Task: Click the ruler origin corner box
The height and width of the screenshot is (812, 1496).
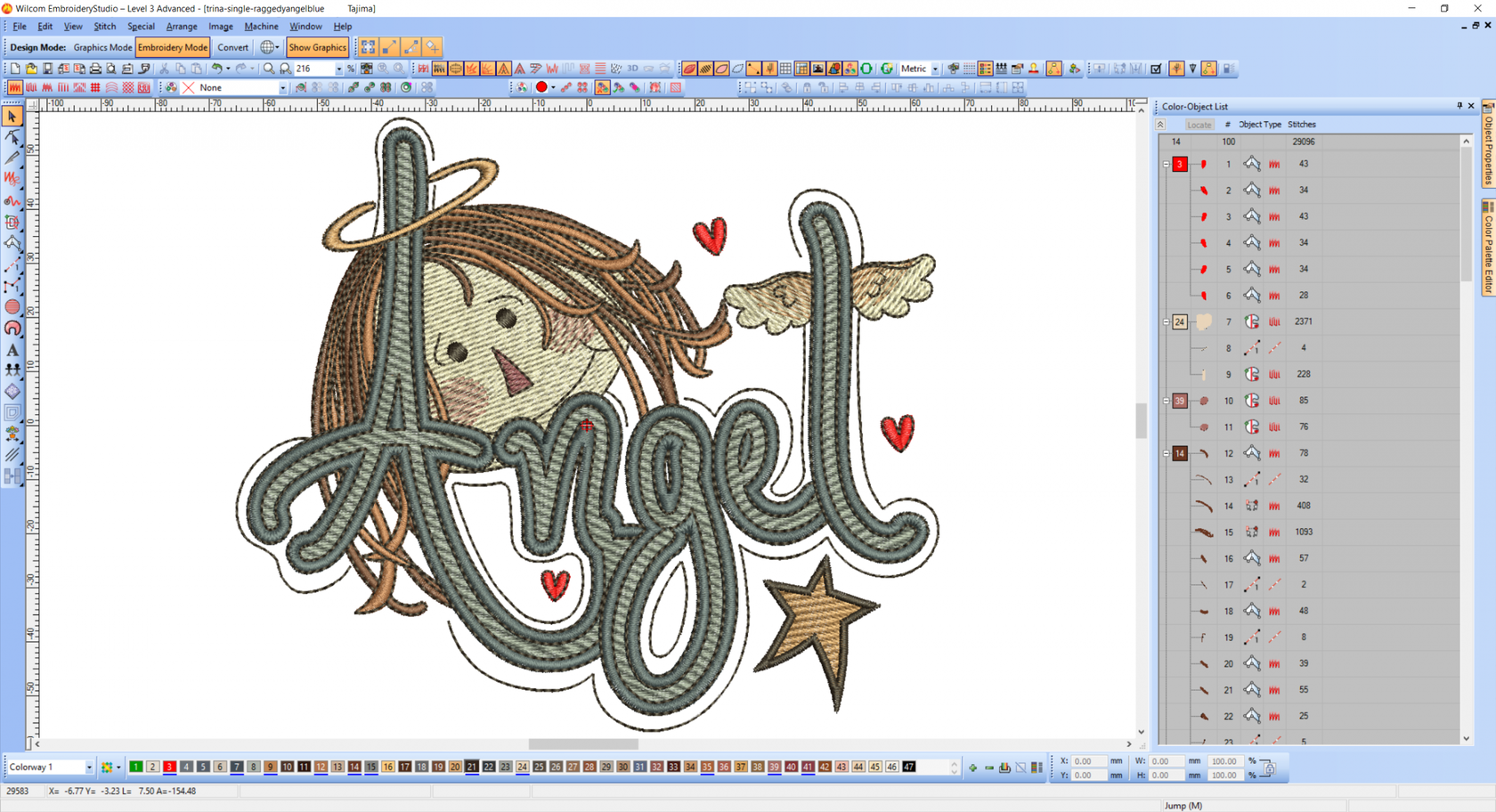Action: point(33,104)
